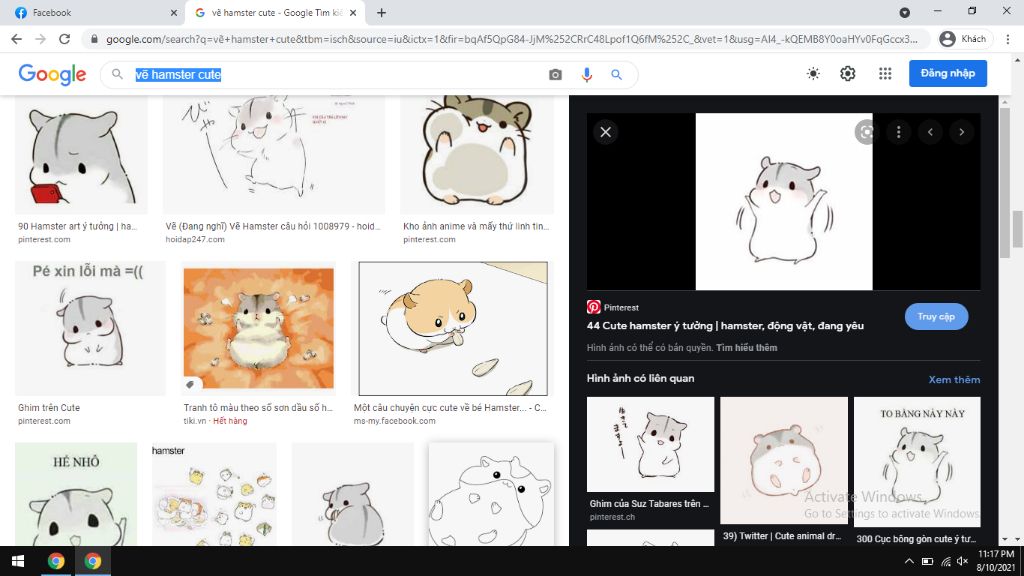Open the 44 Cute hamster ý tưởng title

pos(725,325)
